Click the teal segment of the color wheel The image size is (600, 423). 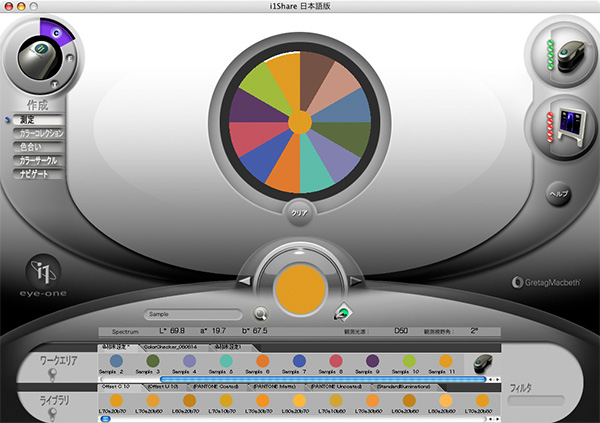(315, 165)
